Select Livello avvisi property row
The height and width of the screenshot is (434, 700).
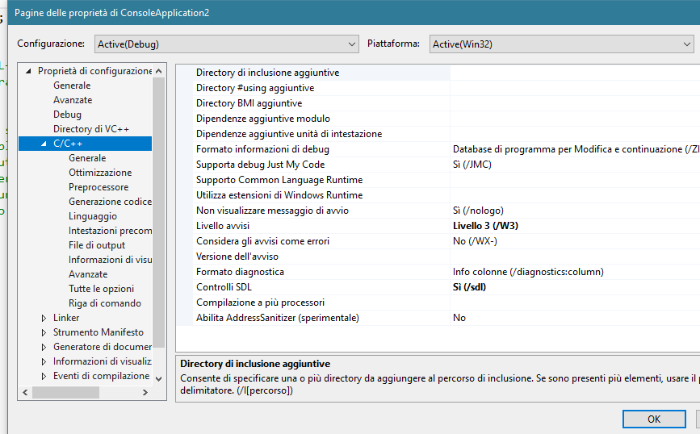click(238, 226)
